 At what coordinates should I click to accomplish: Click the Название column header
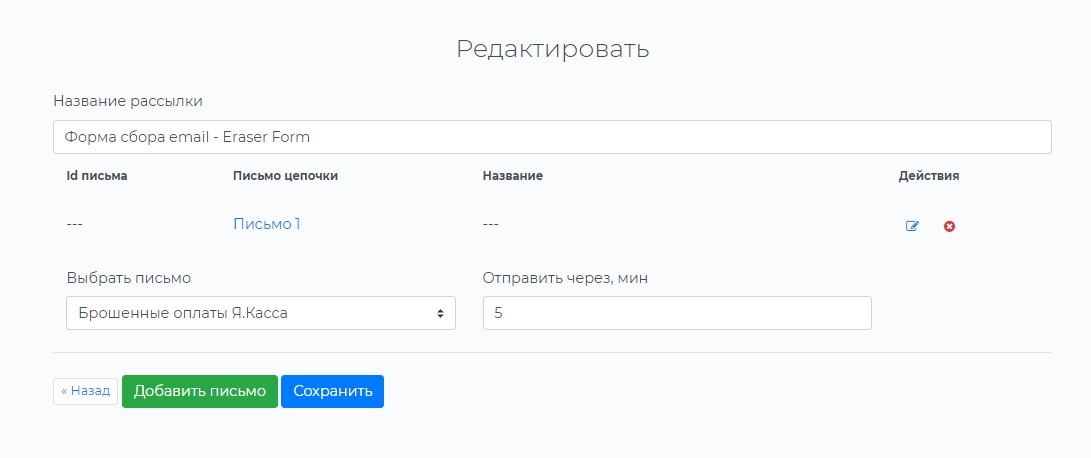click(512, 176)
